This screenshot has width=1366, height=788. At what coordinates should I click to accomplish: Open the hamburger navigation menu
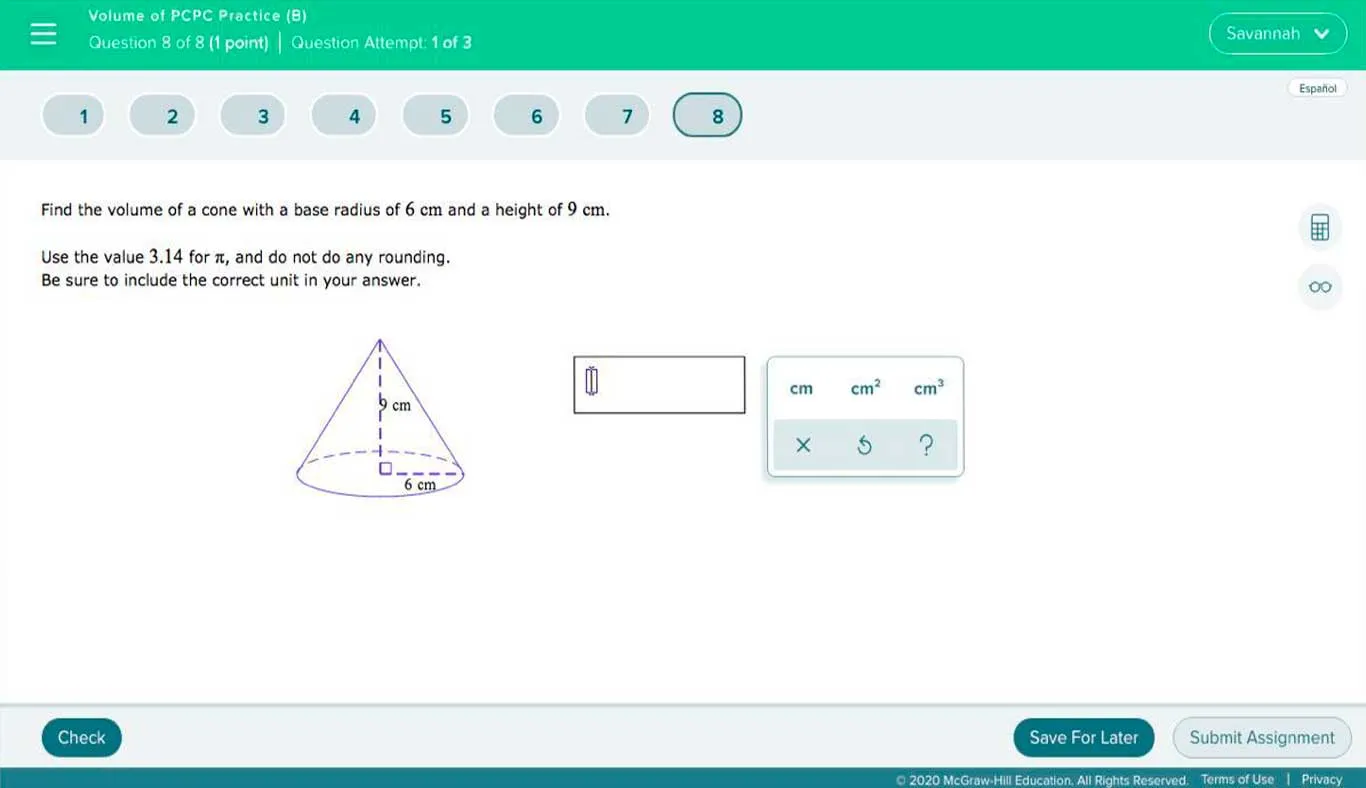pyautogui.click(x=43, y=34)
